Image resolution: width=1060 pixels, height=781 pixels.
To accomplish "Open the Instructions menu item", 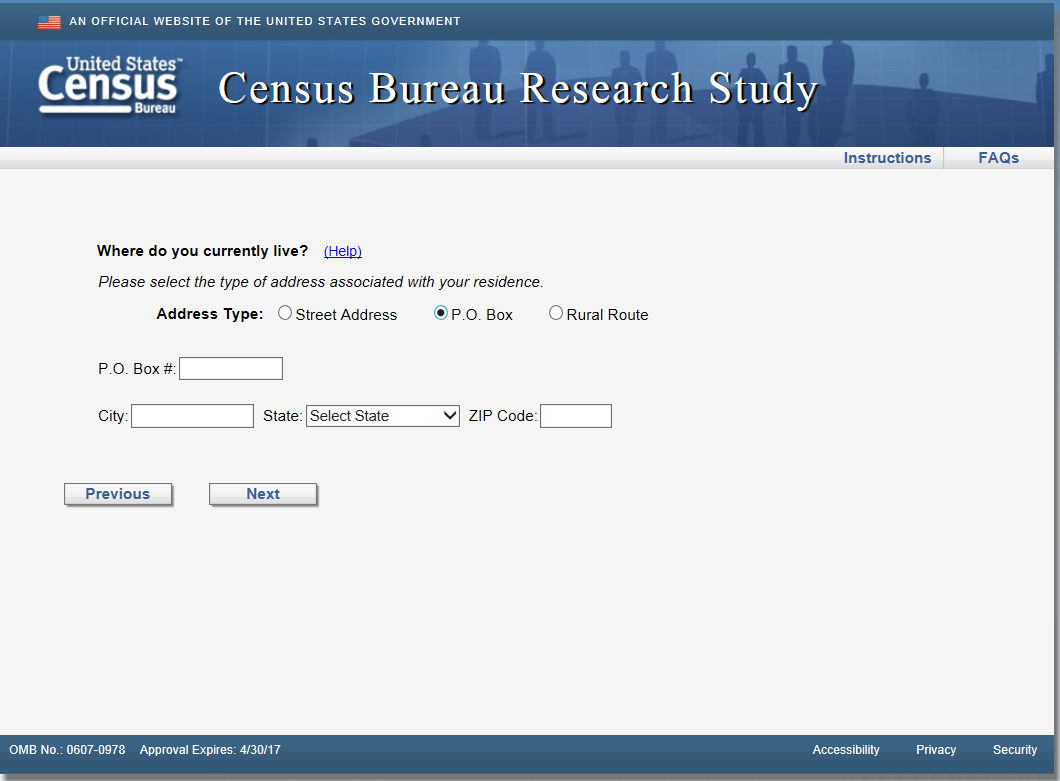I will click(x=887, y=158).
